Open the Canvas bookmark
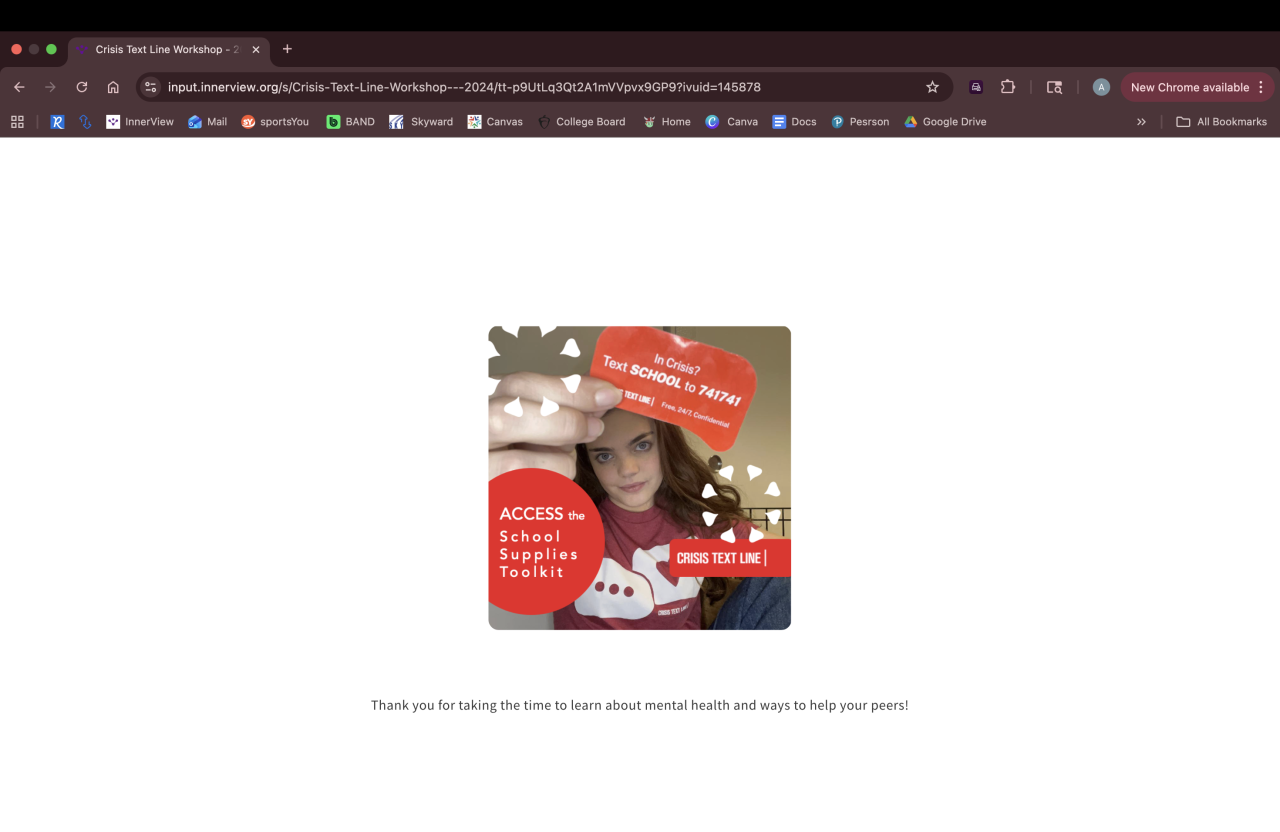The image size is (1280, 832). coord(495,122)
